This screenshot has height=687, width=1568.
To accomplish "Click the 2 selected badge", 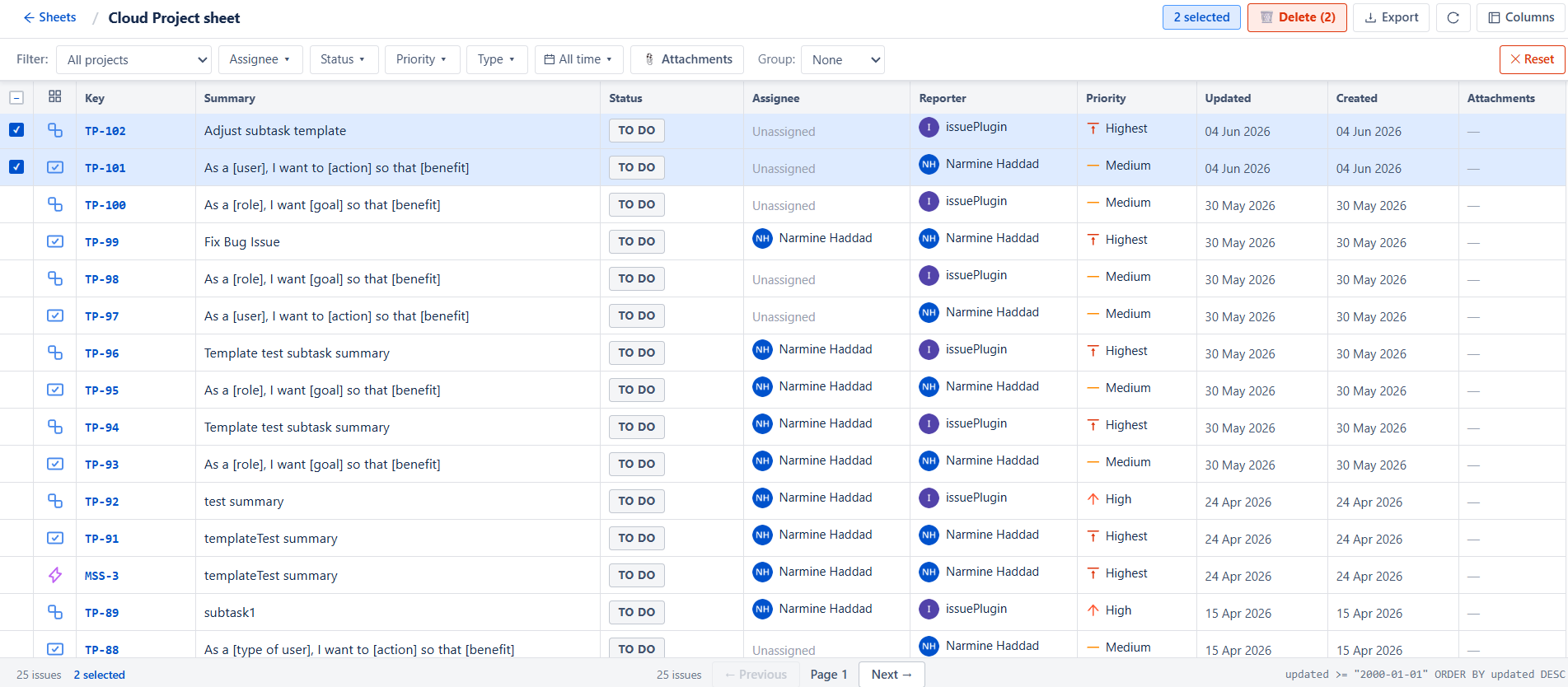I will point(1201,17).
